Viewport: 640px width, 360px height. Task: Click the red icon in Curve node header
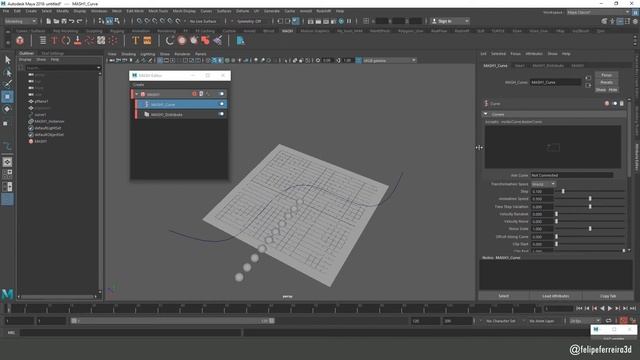(x=607, y=104)
